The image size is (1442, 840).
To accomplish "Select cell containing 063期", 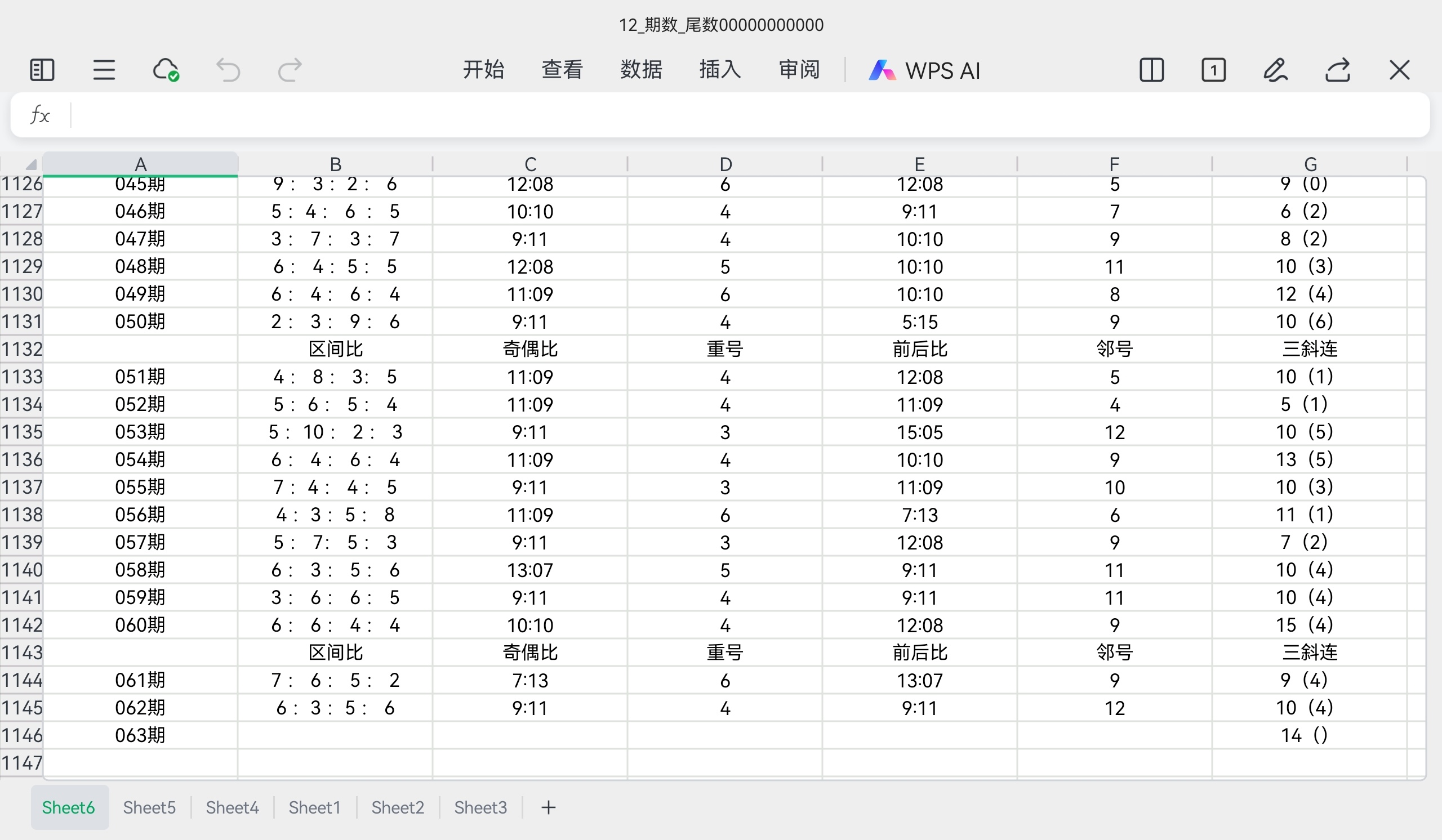I will [x=140, y=735].
